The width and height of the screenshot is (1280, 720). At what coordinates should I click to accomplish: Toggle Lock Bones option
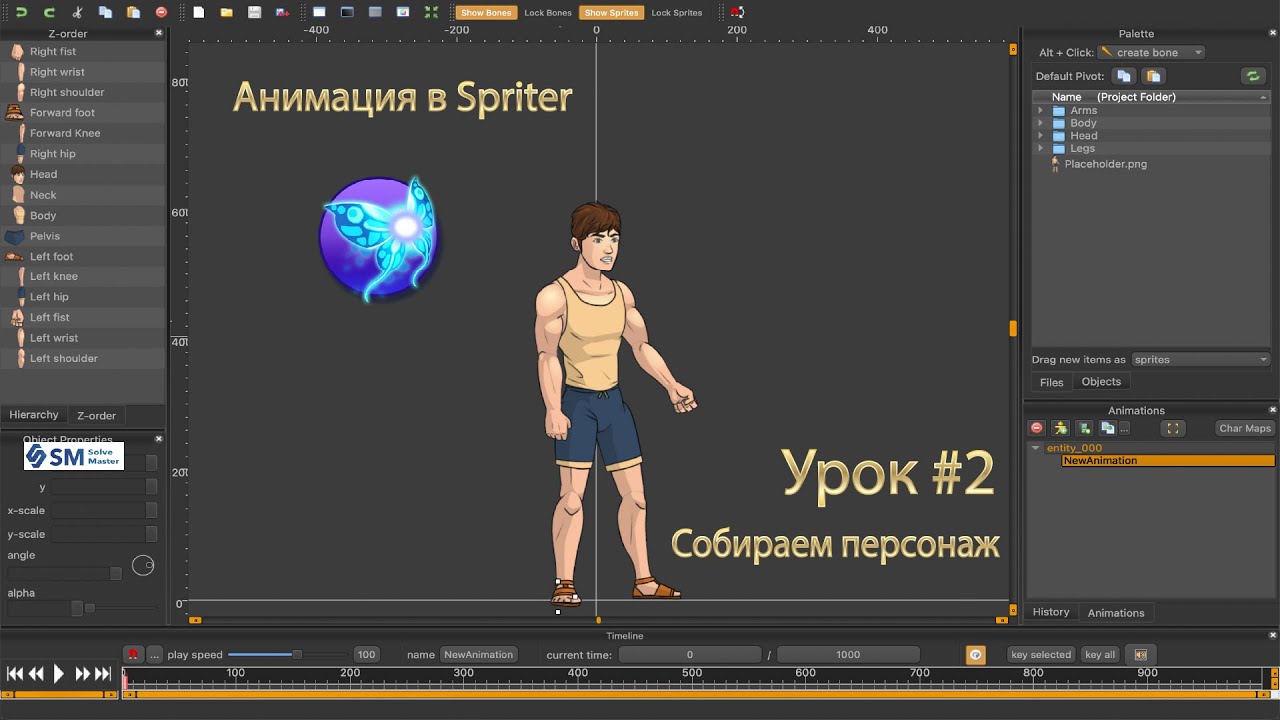pyautogui.click(x=548, y=13)
